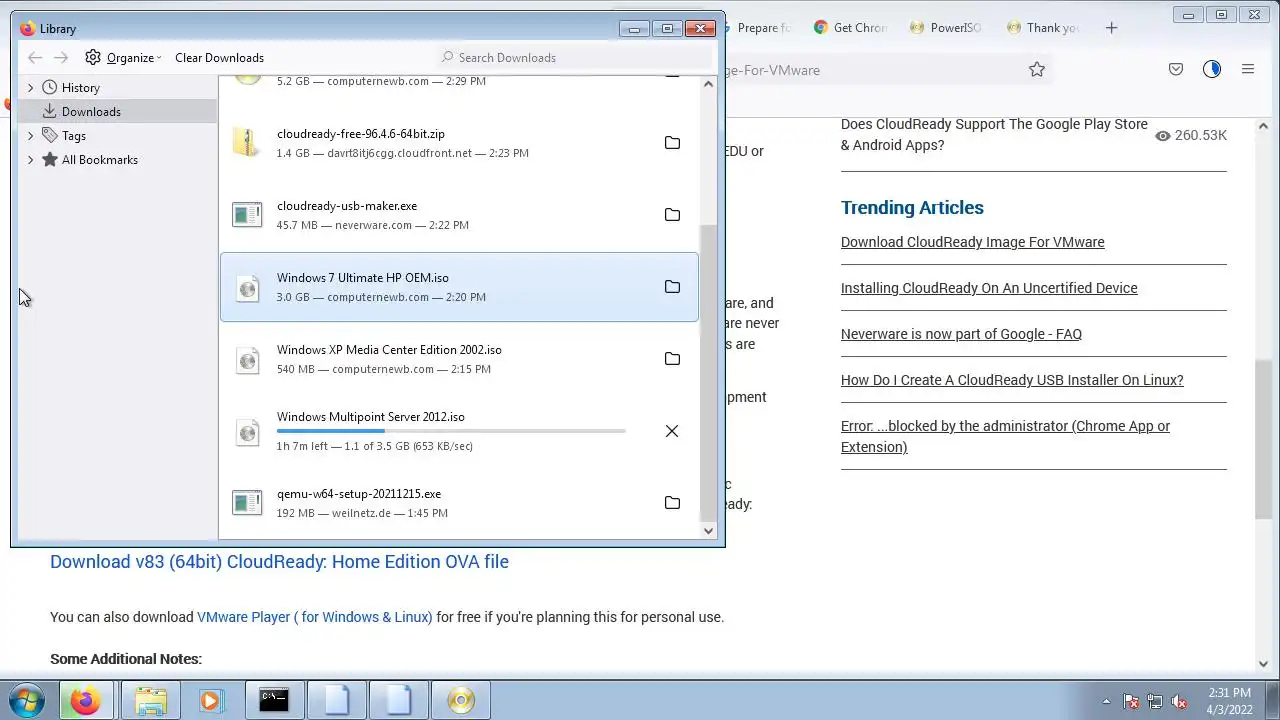
Task: Click the Windows XP Media Center ISO icon
Action: pos(247,360)
